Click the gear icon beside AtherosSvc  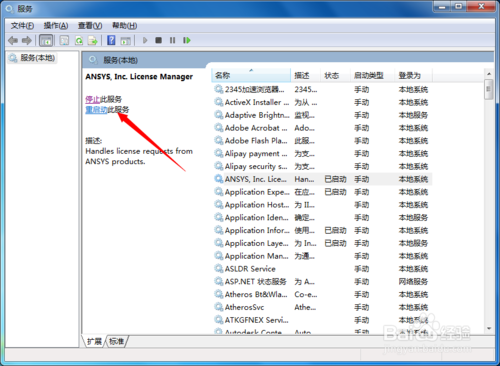[x=219, y=307]
